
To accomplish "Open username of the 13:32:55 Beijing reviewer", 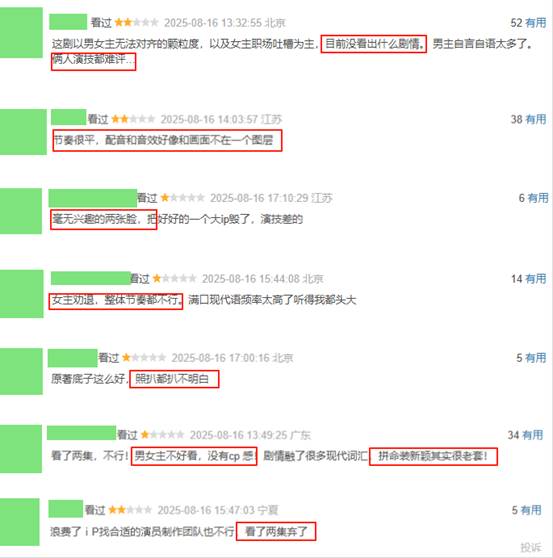I will pos(68,22).
